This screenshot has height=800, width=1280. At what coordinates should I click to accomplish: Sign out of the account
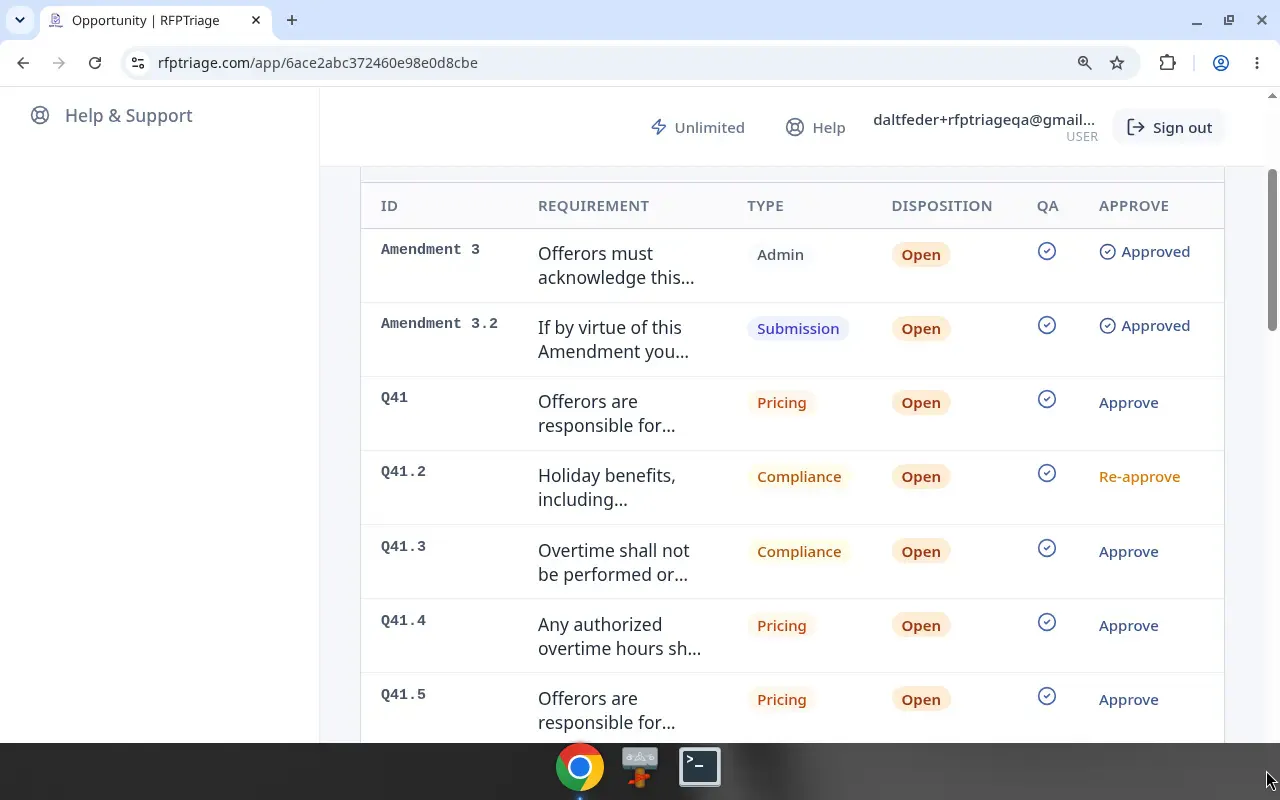coord(1169,127)
